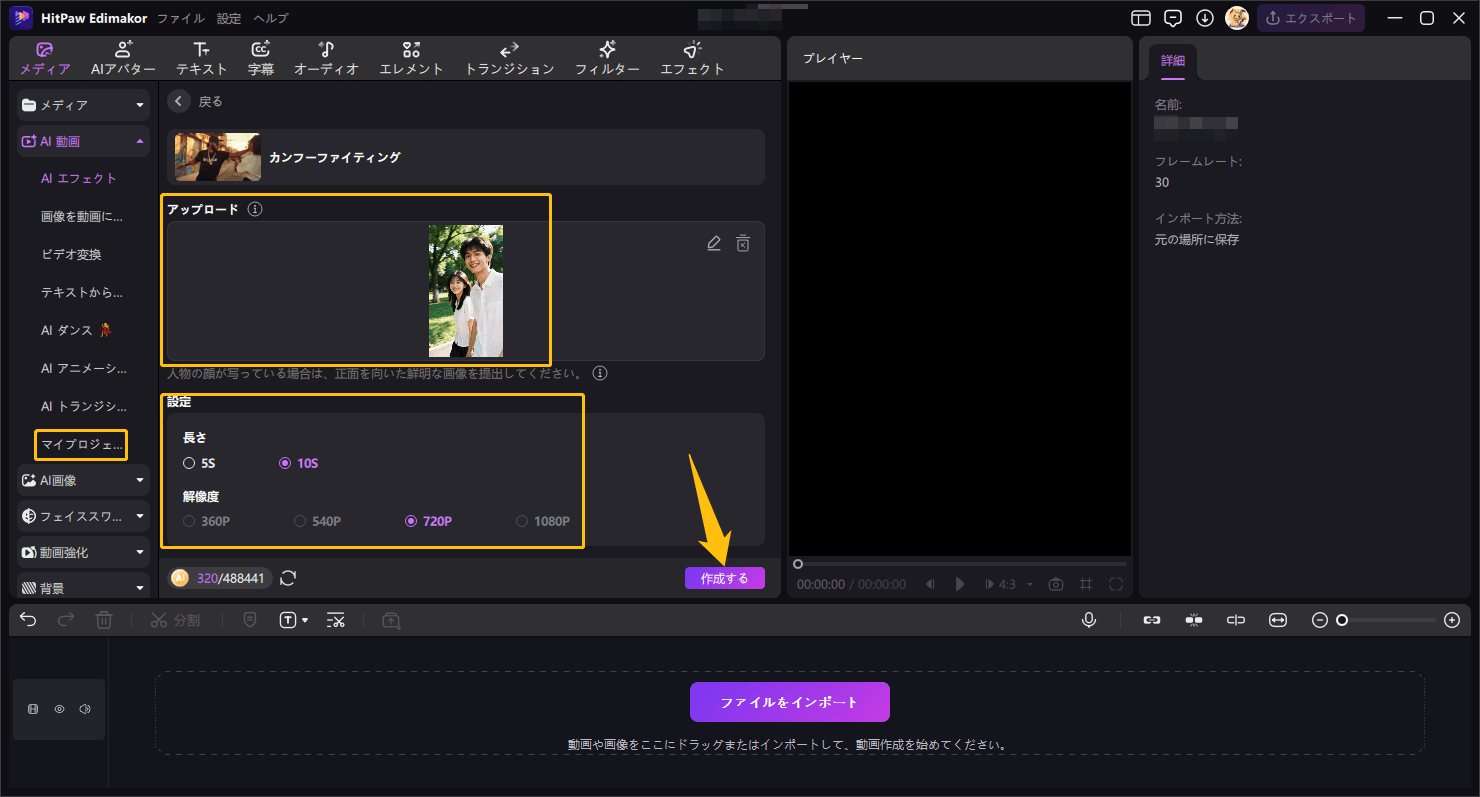Expand the AI画像 sidebar section
1480x797 pixels.
[82, 480]
